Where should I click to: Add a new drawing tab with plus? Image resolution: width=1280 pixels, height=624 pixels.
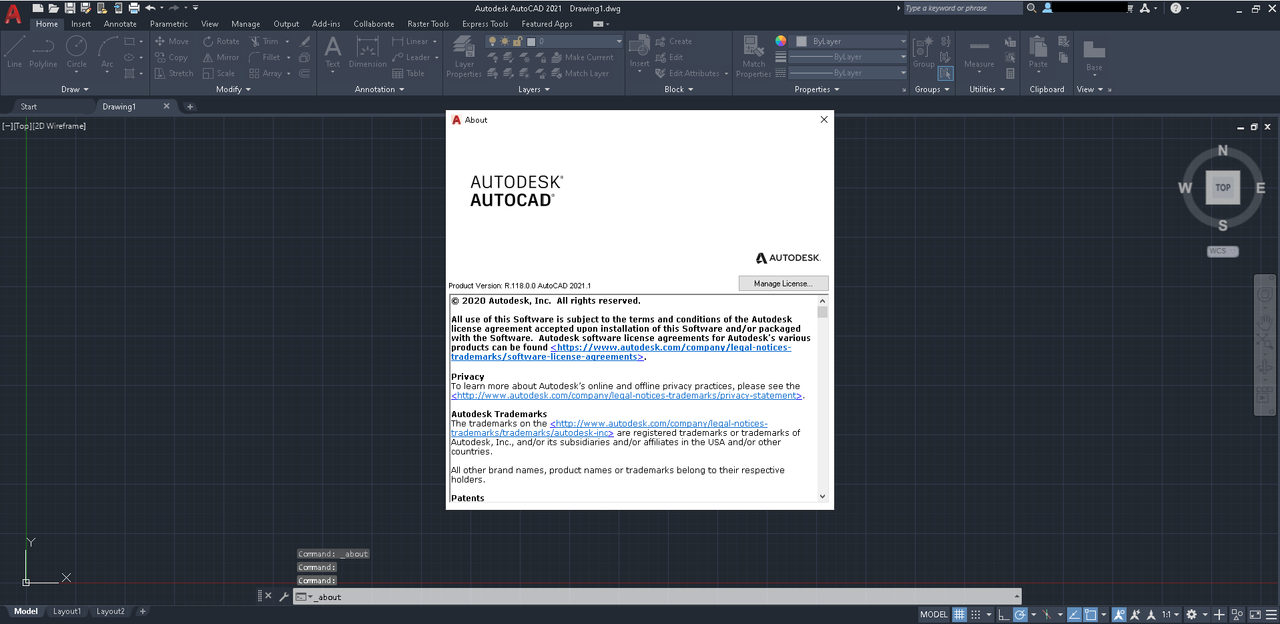point(190,106)
